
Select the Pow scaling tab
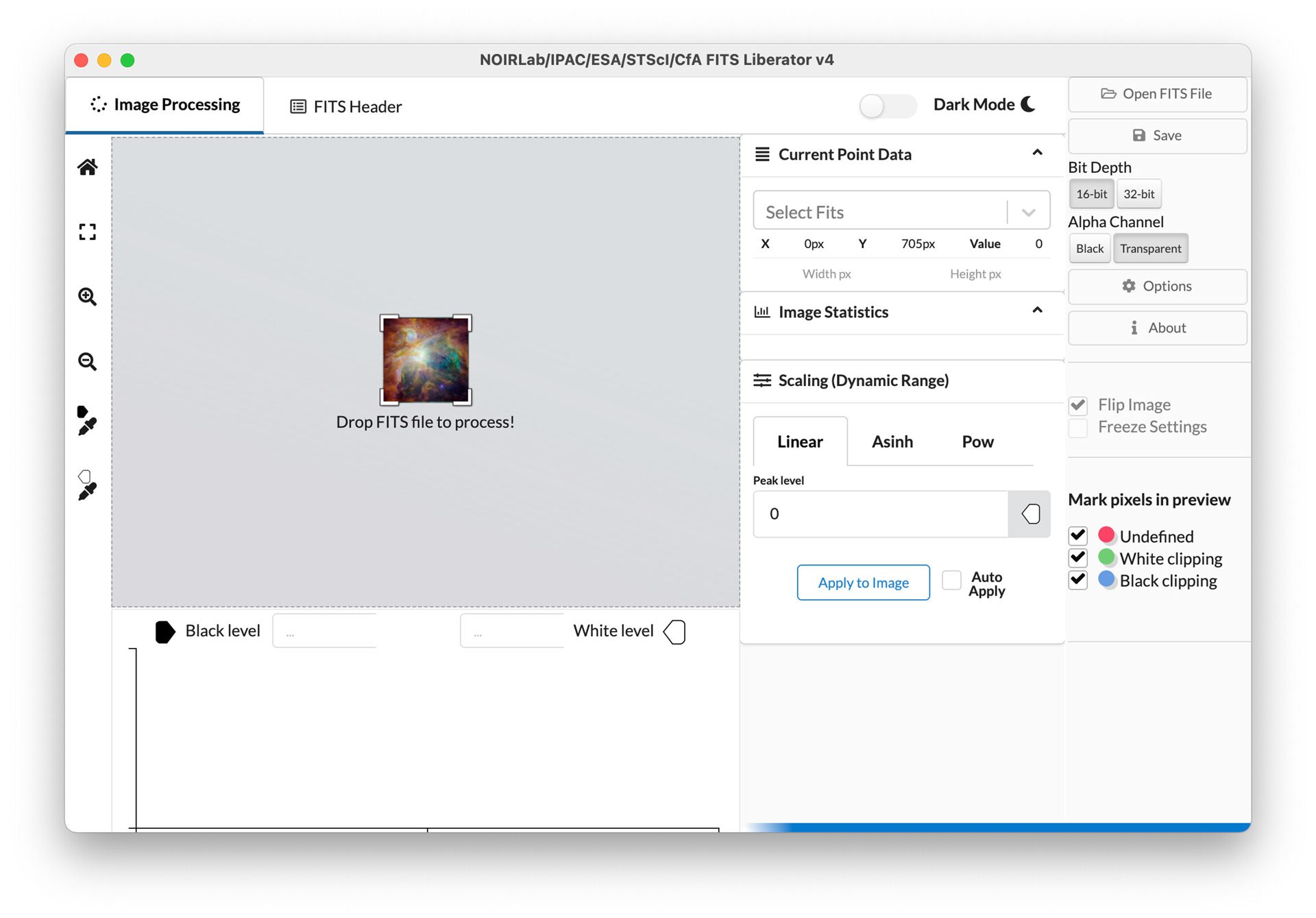pos(977,442)
